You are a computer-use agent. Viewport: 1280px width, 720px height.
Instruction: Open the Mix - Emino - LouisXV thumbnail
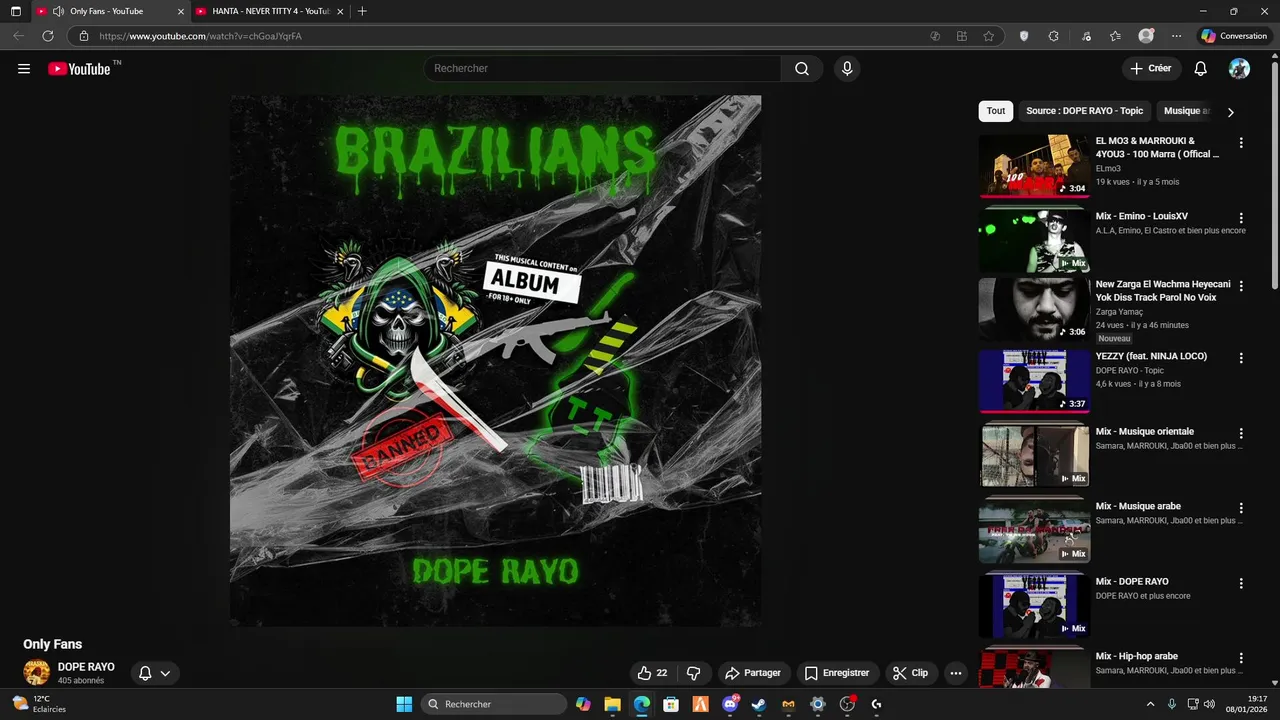coord(1034,240)
